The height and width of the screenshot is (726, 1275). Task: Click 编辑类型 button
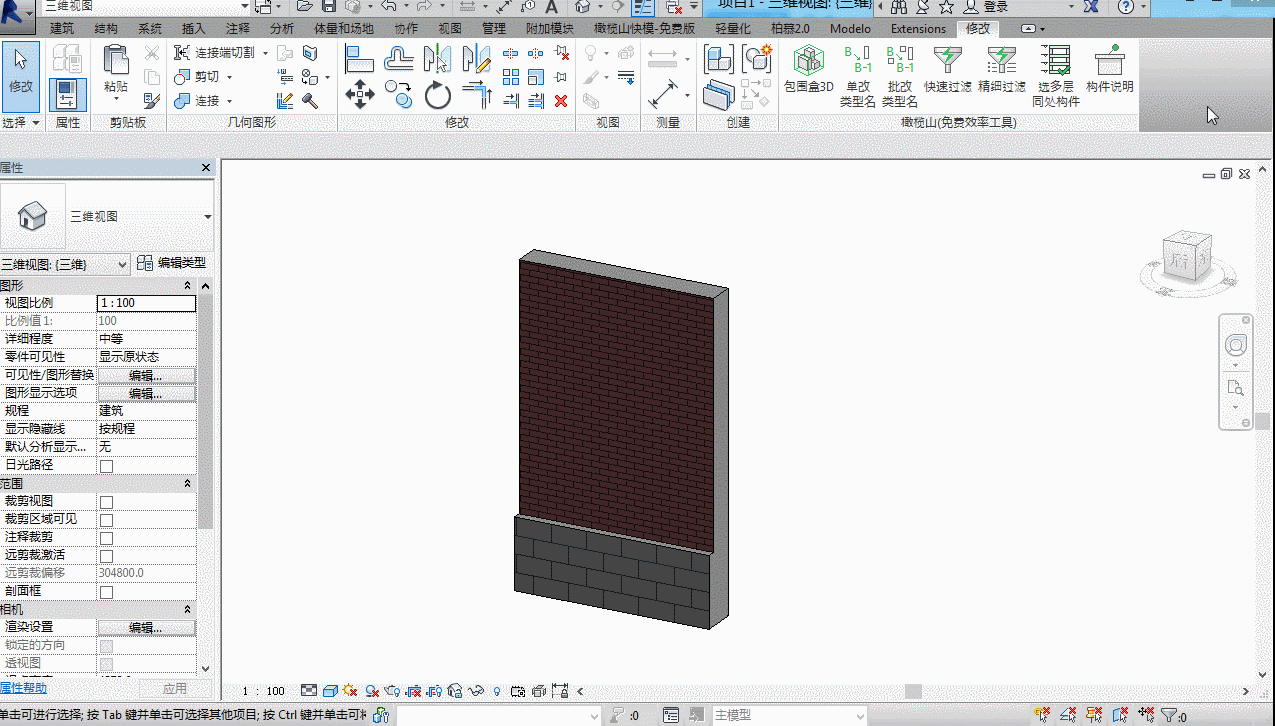tap(172, 263)
